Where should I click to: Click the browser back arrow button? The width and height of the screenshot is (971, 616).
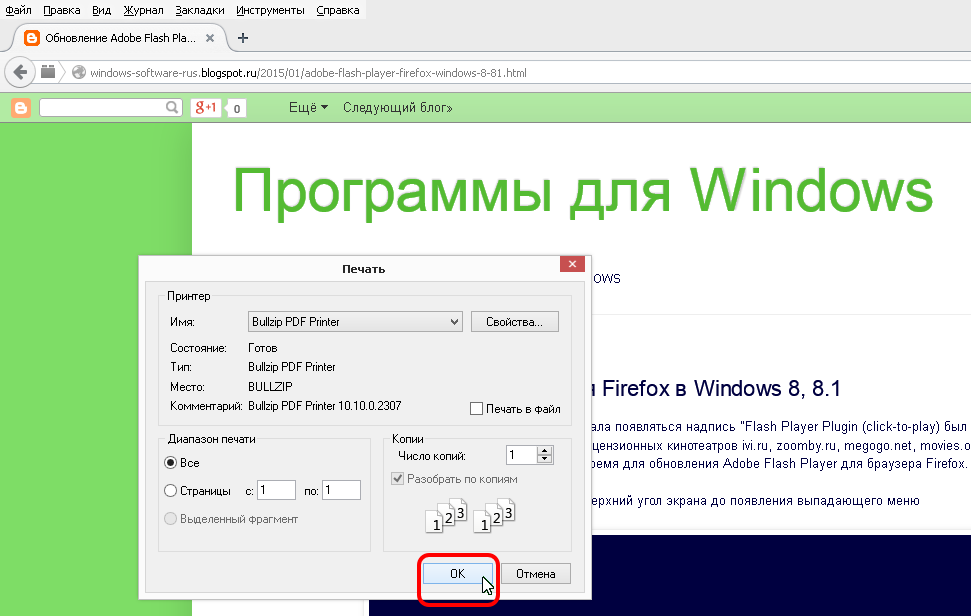[20, 72]
